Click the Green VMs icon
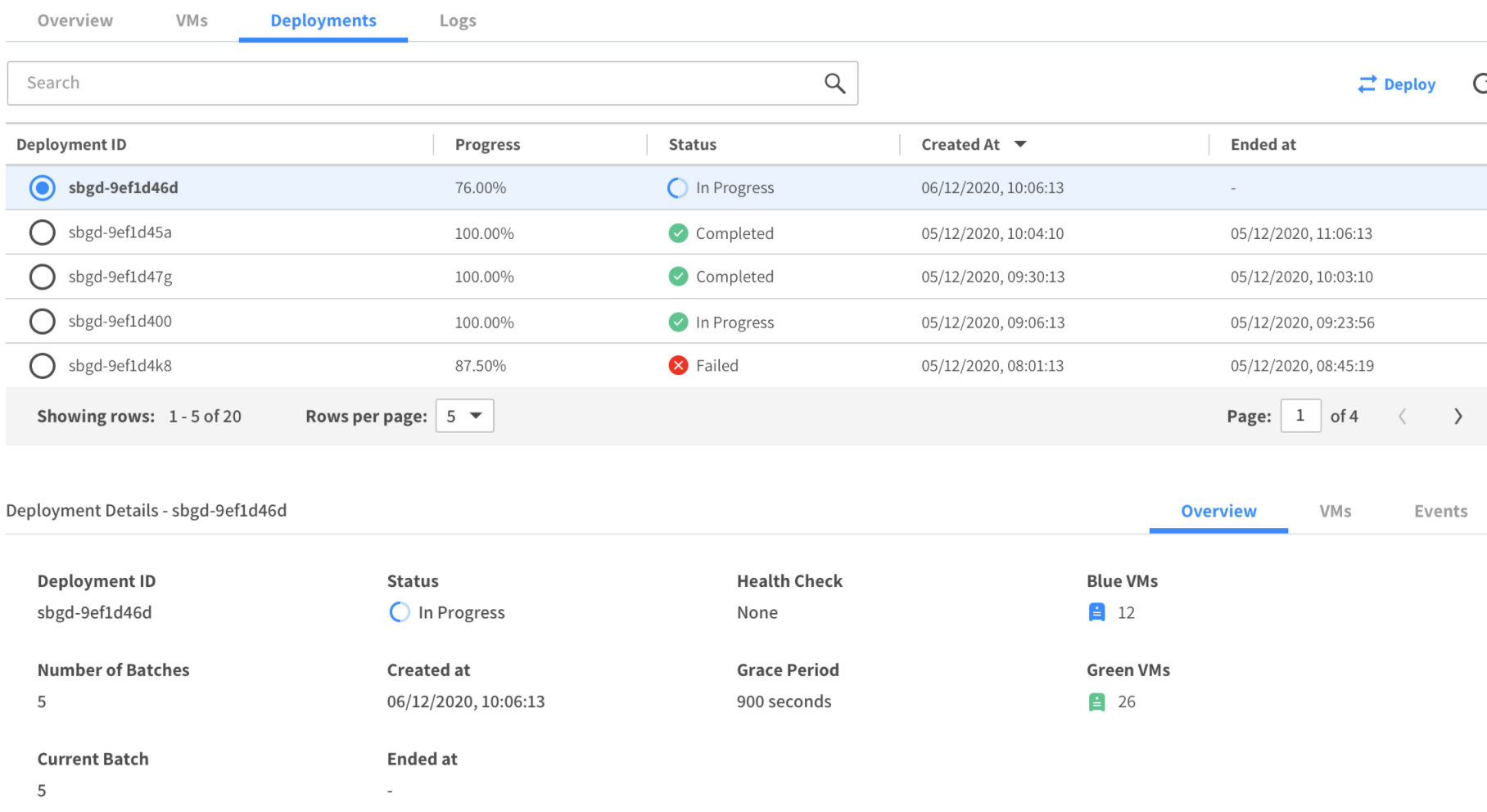Image resolution: width=1487 pixels, height=812 pixels. tap(1096, 701)
